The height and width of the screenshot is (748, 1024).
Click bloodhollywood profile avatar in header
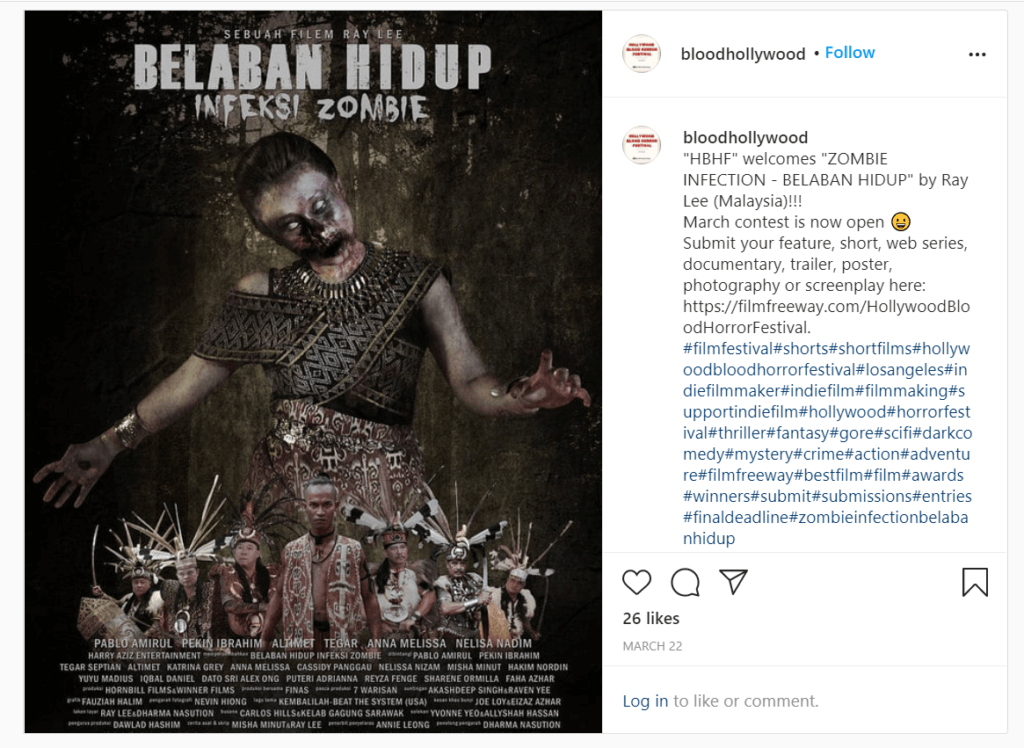[641, 54]
